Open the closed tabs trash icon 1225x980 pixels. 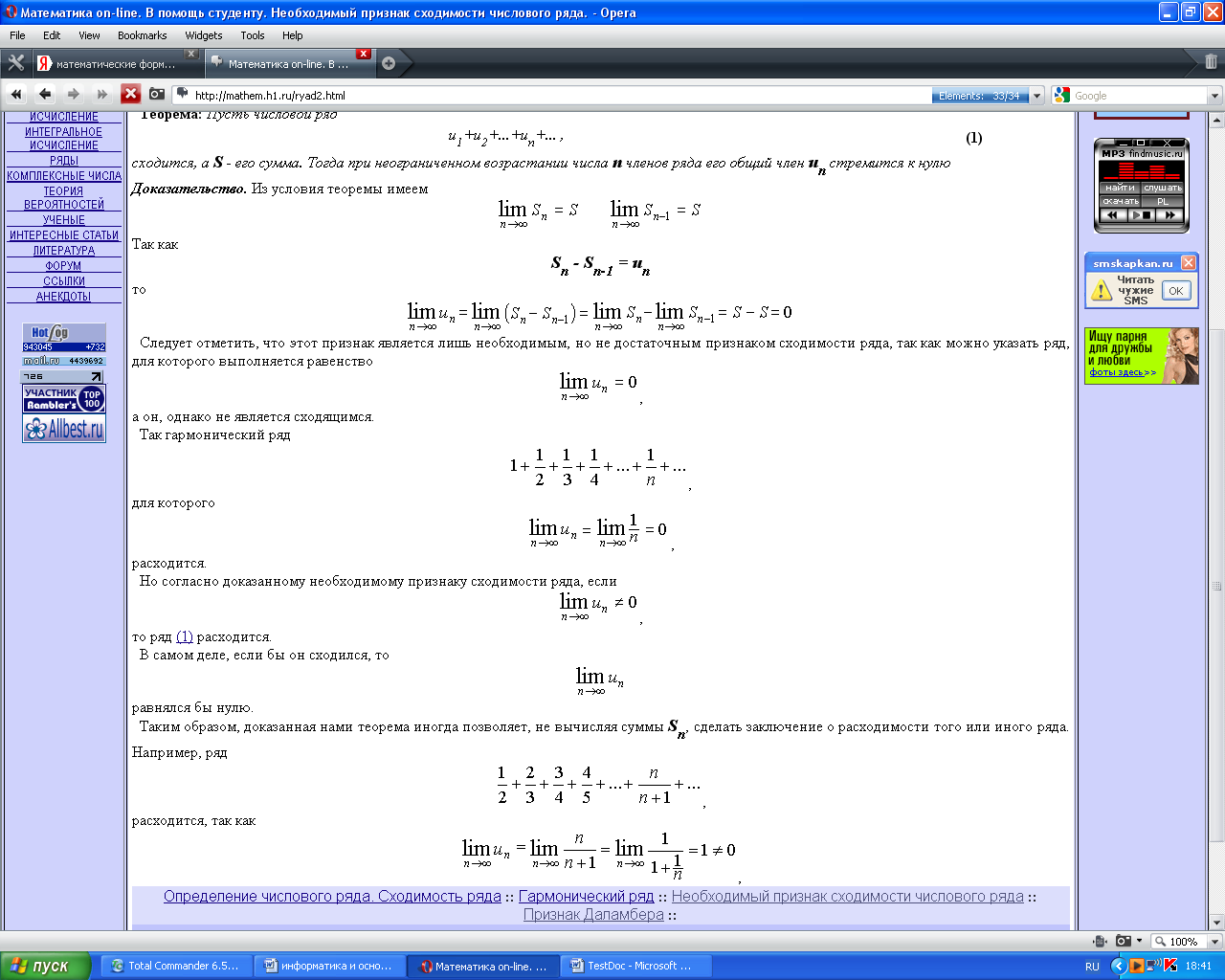(x=1211, y=61)
